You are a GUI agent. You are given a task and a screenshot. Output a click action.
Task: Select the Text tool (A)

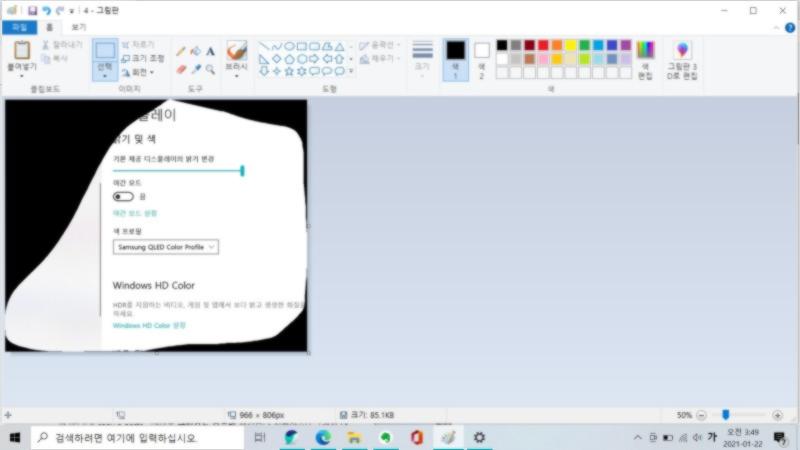click(x=210, y=52)
